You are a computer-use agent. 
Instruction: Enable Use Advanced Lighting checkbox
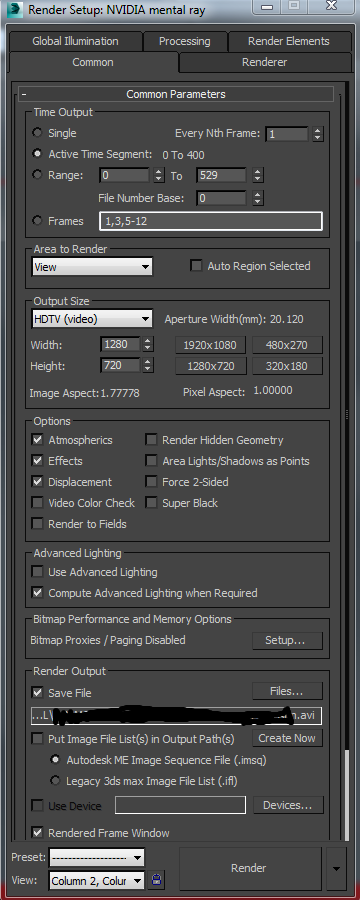point(37,572)
